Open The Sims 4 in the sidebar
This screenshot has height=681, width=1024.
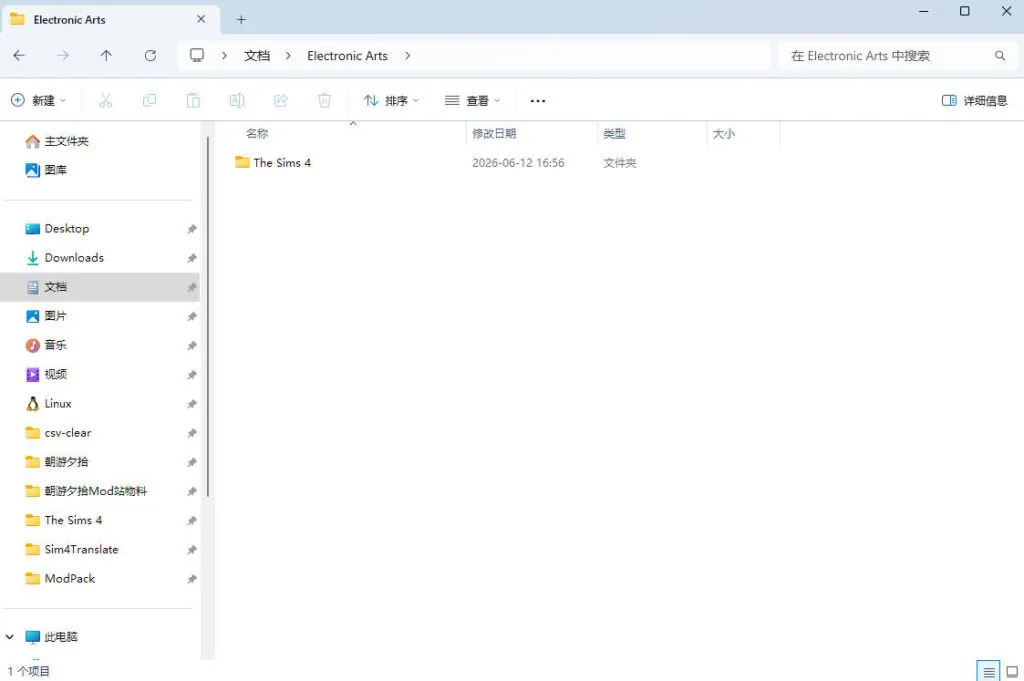pyautogui.click(x=73, y=520)
